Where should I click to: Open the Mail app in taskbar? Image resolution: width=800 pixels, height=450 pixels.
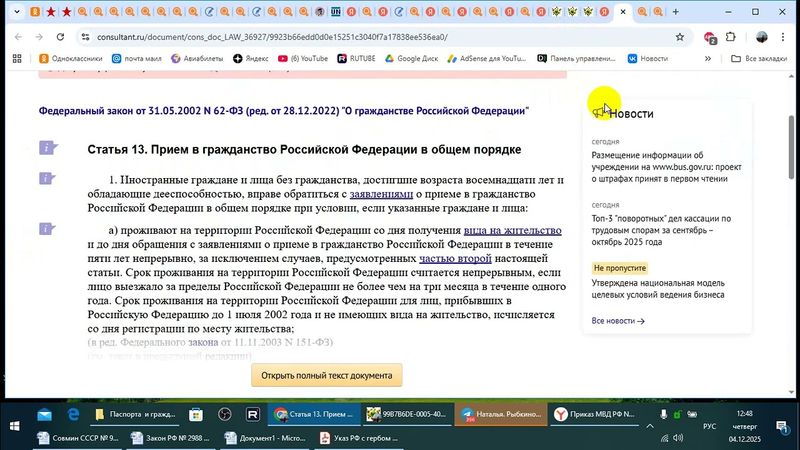(44, 415)
